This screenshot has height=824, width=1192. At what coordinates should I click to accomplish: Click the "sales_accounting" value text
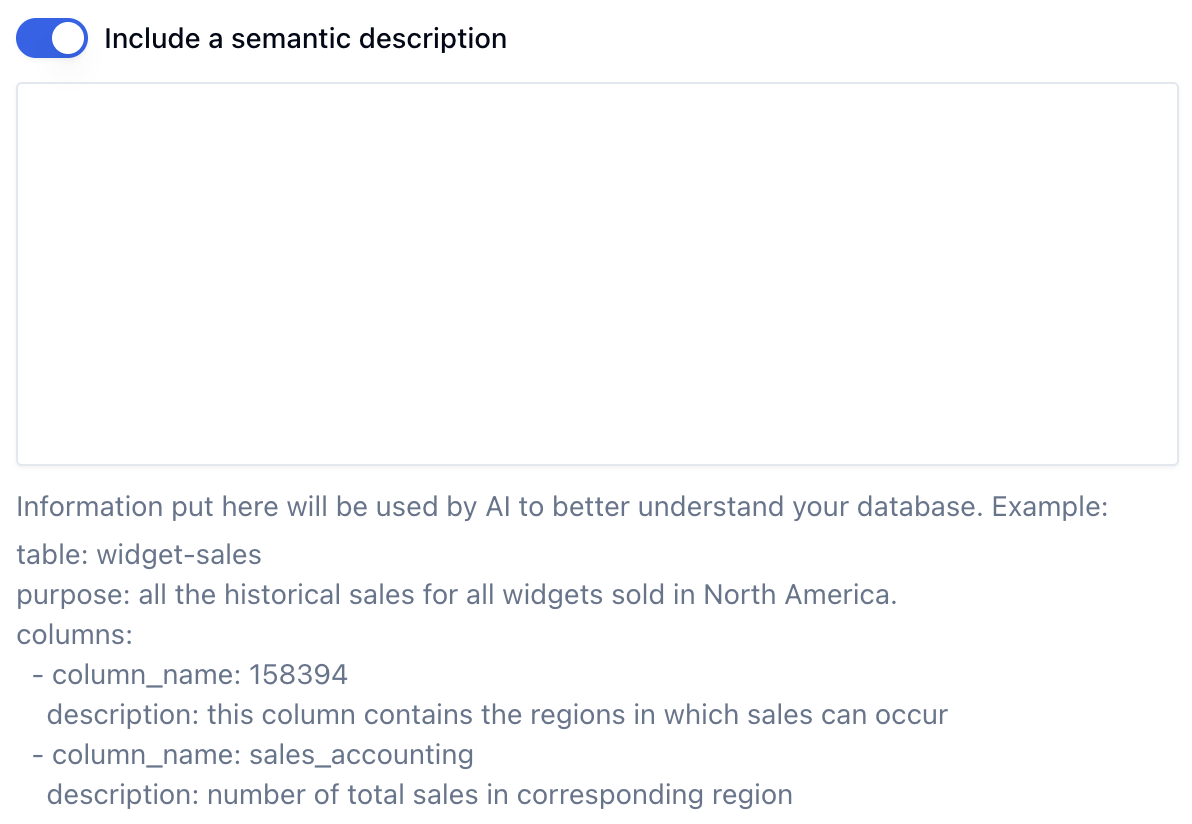361,754
